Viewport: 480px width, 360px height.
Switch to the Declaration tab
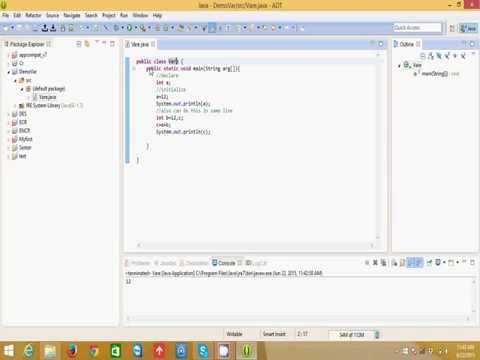(x=194, y=263)
